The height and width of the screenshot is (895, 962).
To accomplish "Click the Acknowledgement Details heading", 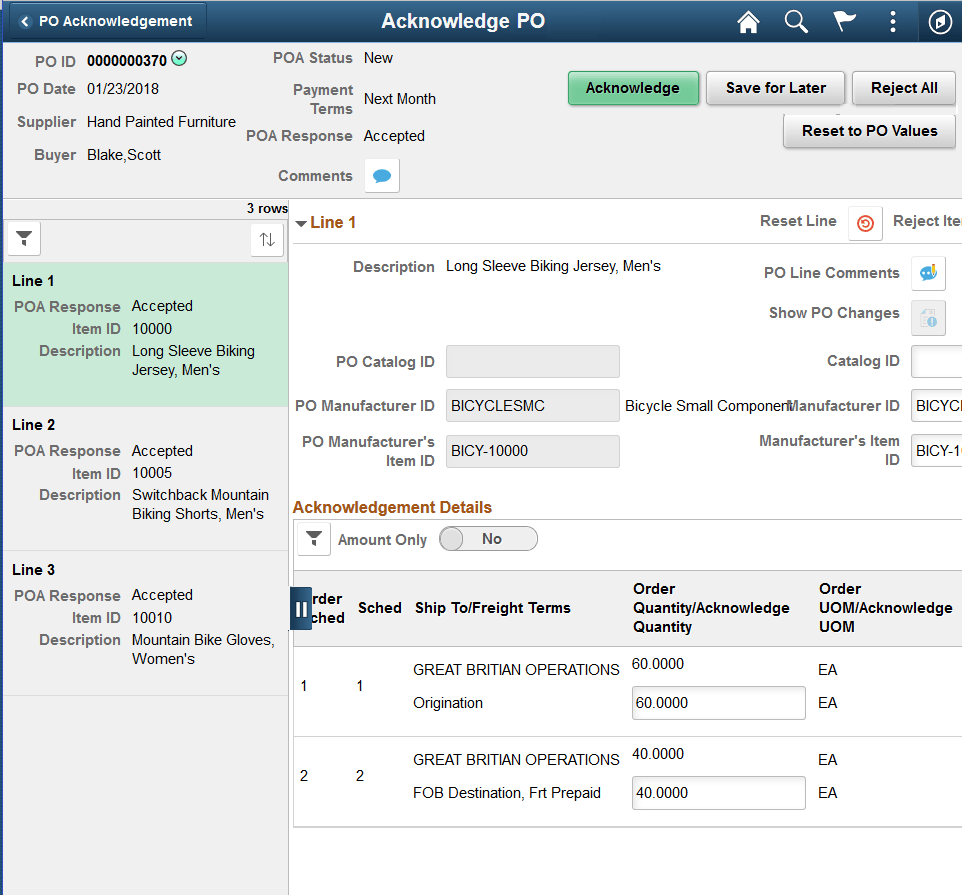I will [392, 507].
